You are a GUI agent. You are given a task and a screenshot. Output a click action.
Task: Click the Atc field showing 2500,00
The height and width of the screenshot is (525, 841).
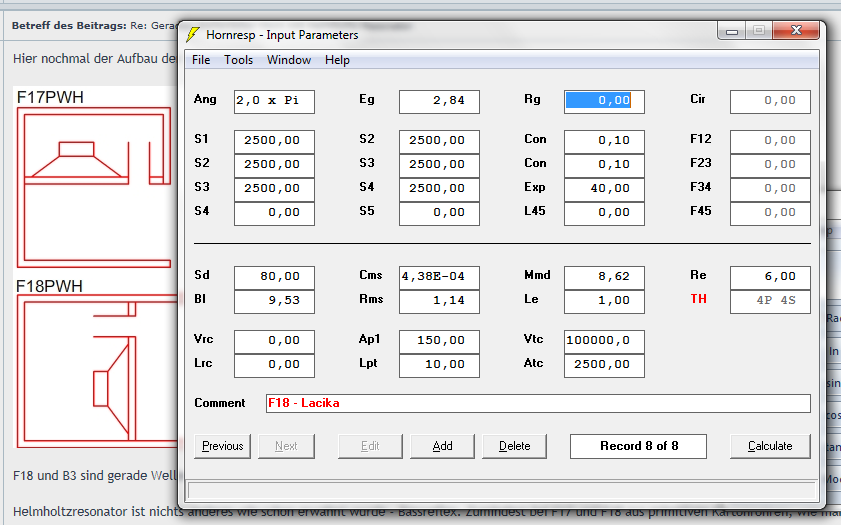pyautogui.click(x=604, y=366)
